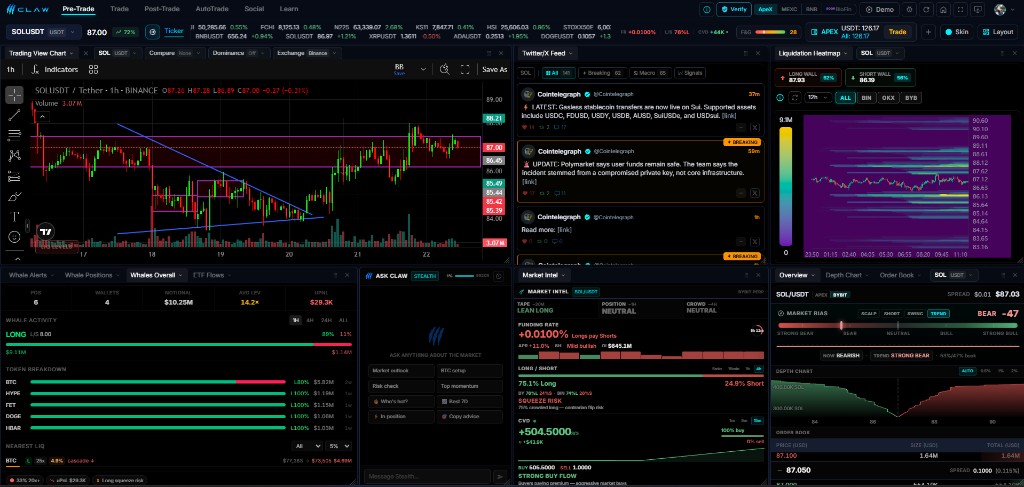1024x487 pixels.
Task: Open the SOLUSDT symbol selector dropdown
Action: 44,31
